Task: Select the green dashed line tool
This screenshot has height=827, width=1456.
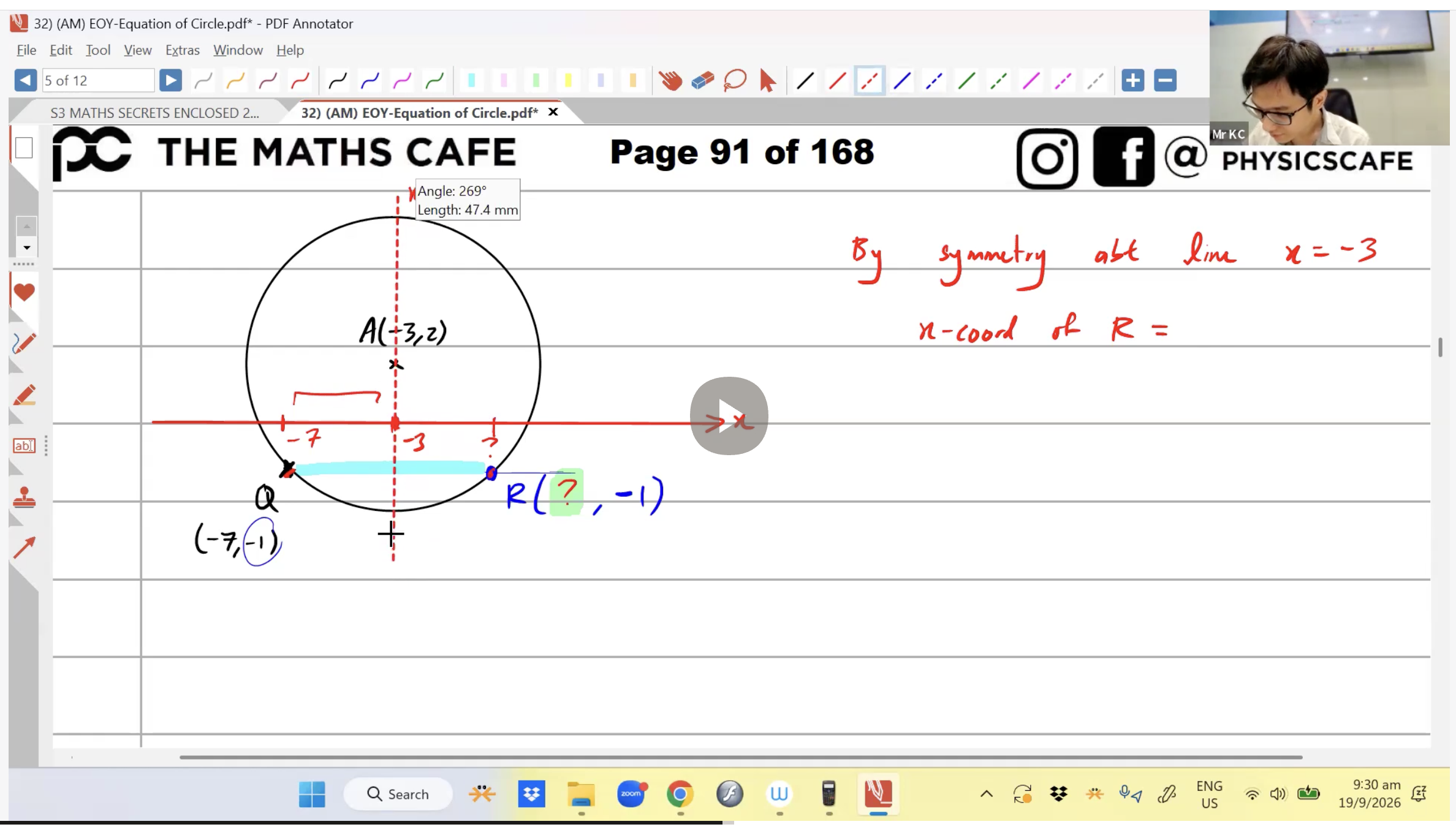Action: (999, 80)
